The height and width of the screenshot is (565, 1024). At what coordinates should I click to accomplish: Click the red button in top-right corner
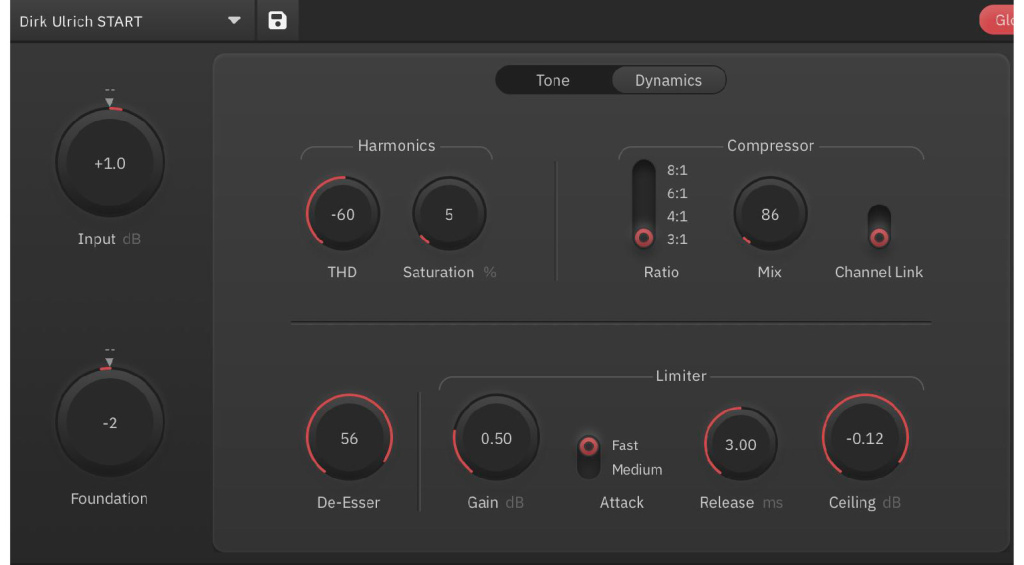point(1000,20)
